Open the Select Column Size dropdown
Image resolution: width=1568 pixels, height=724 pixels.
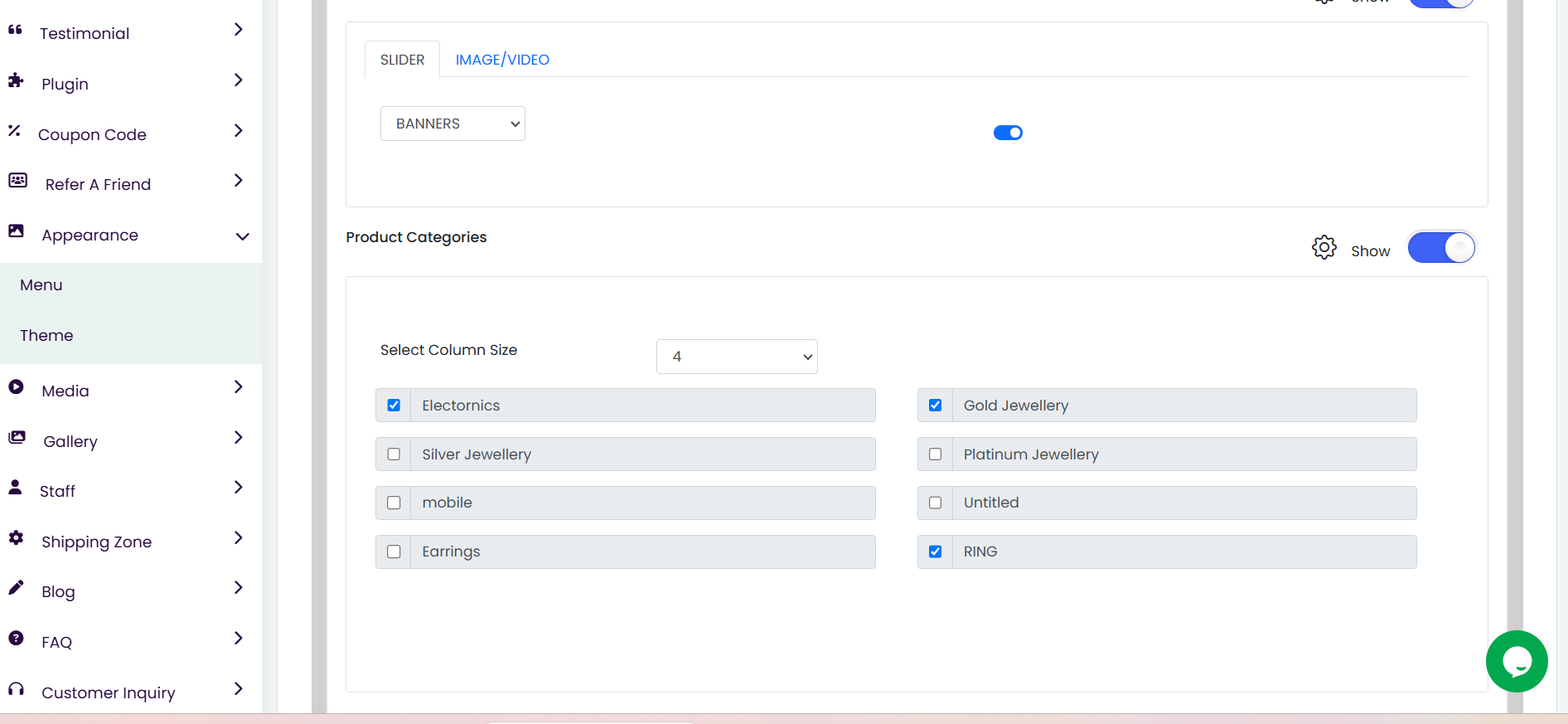click(737, 357)
